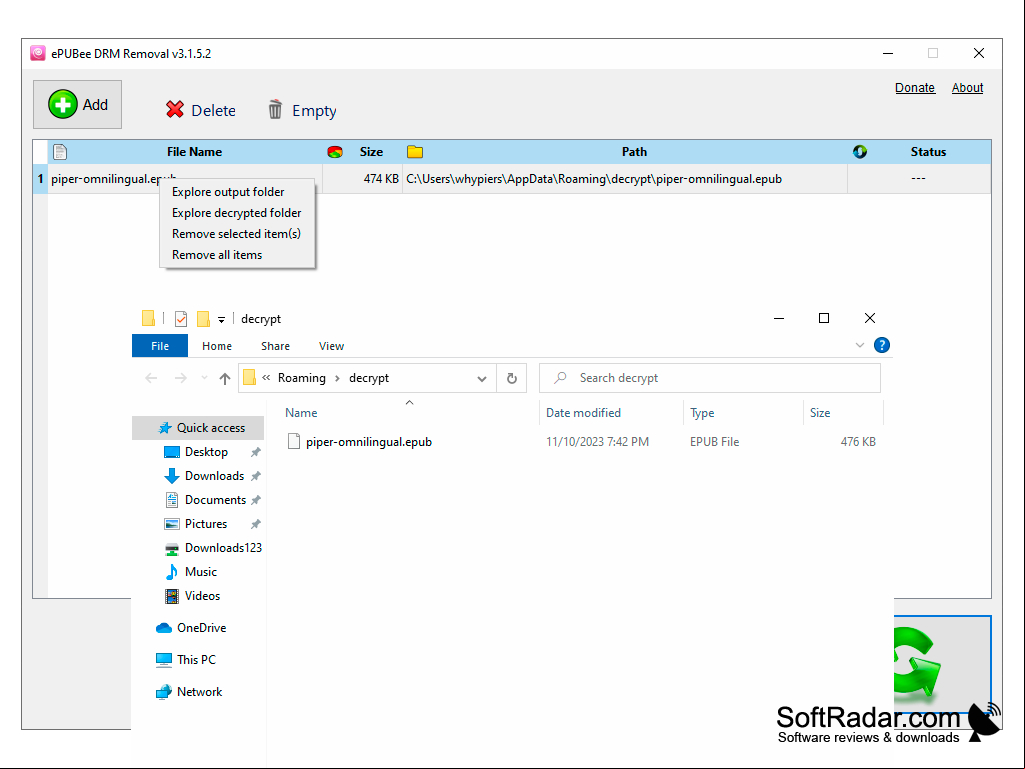
Task: Open Downloads in the navigation pane
Action: click(x=214, y=476)
